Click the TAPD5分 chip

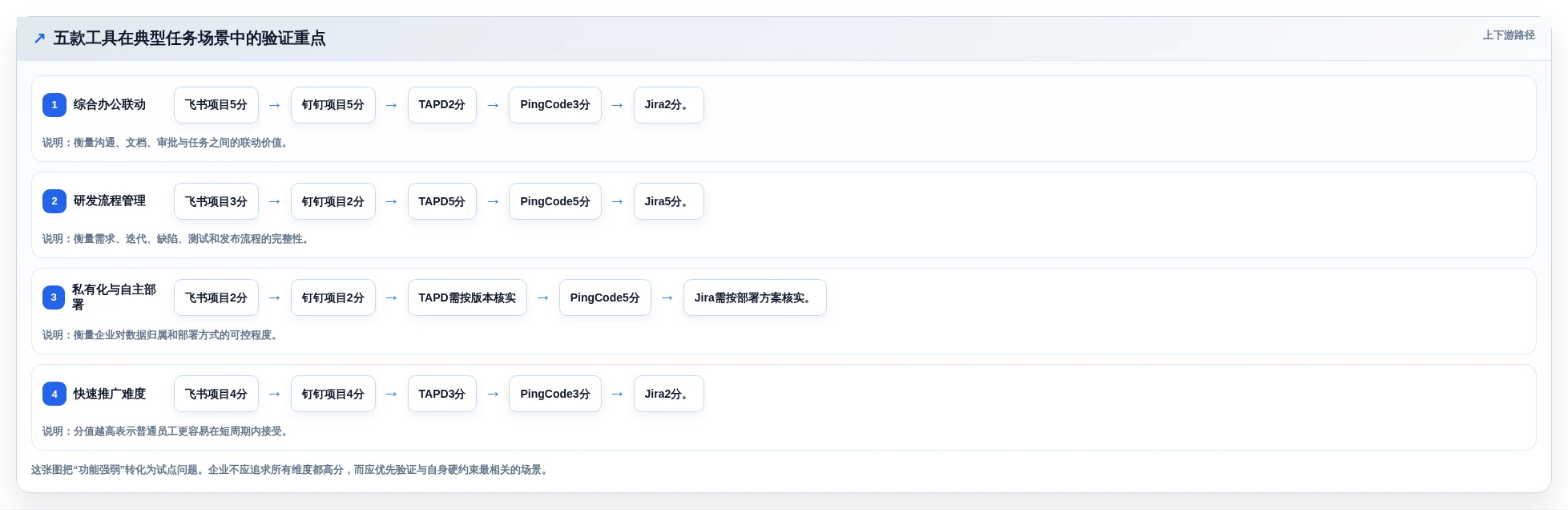coord(442,201)
